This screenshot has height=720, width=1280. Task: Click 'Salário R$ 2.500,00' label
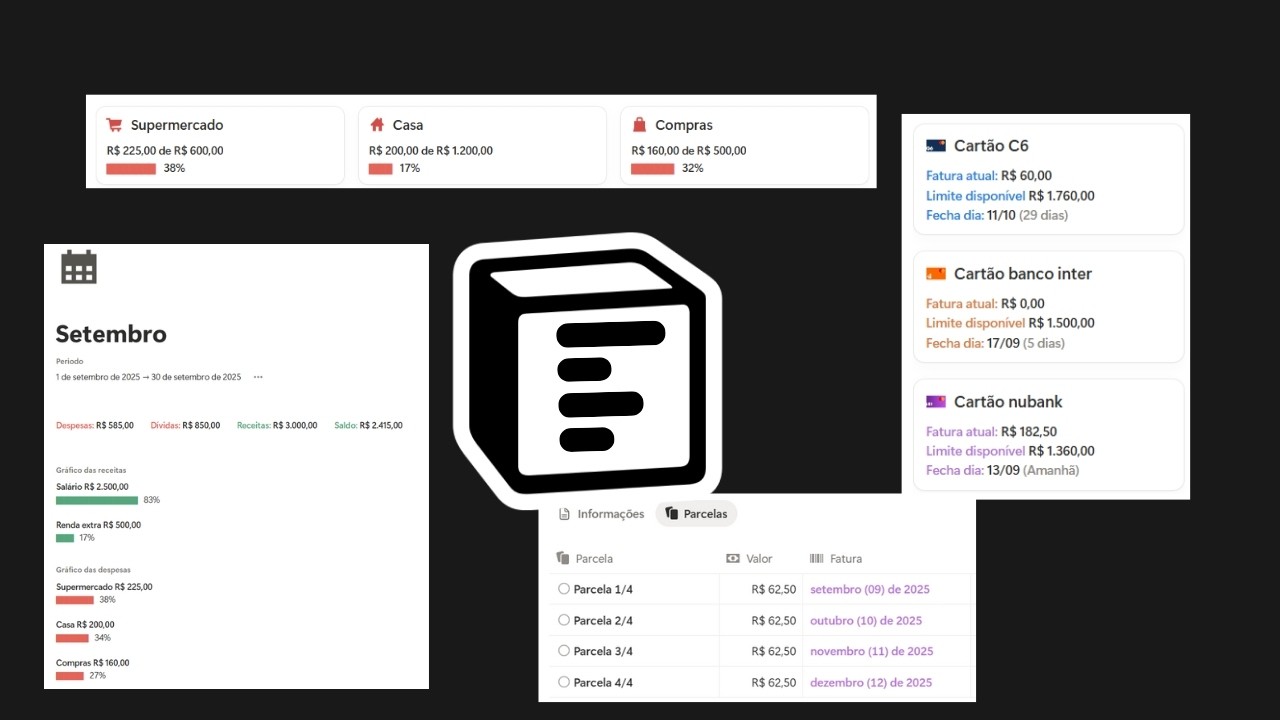coord(92,487)
